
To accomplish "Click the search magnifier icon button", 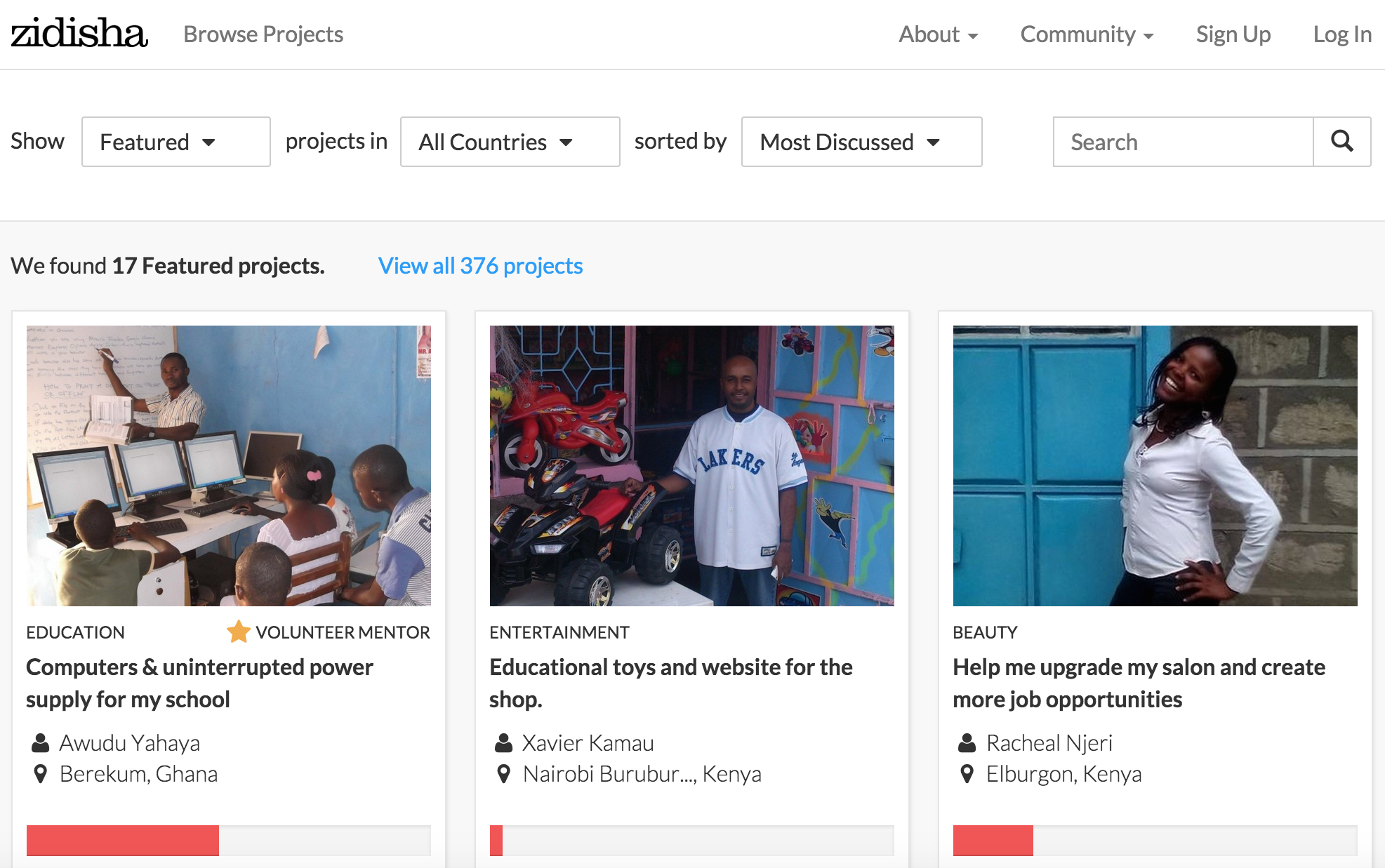I will (x=1341, y=142).
